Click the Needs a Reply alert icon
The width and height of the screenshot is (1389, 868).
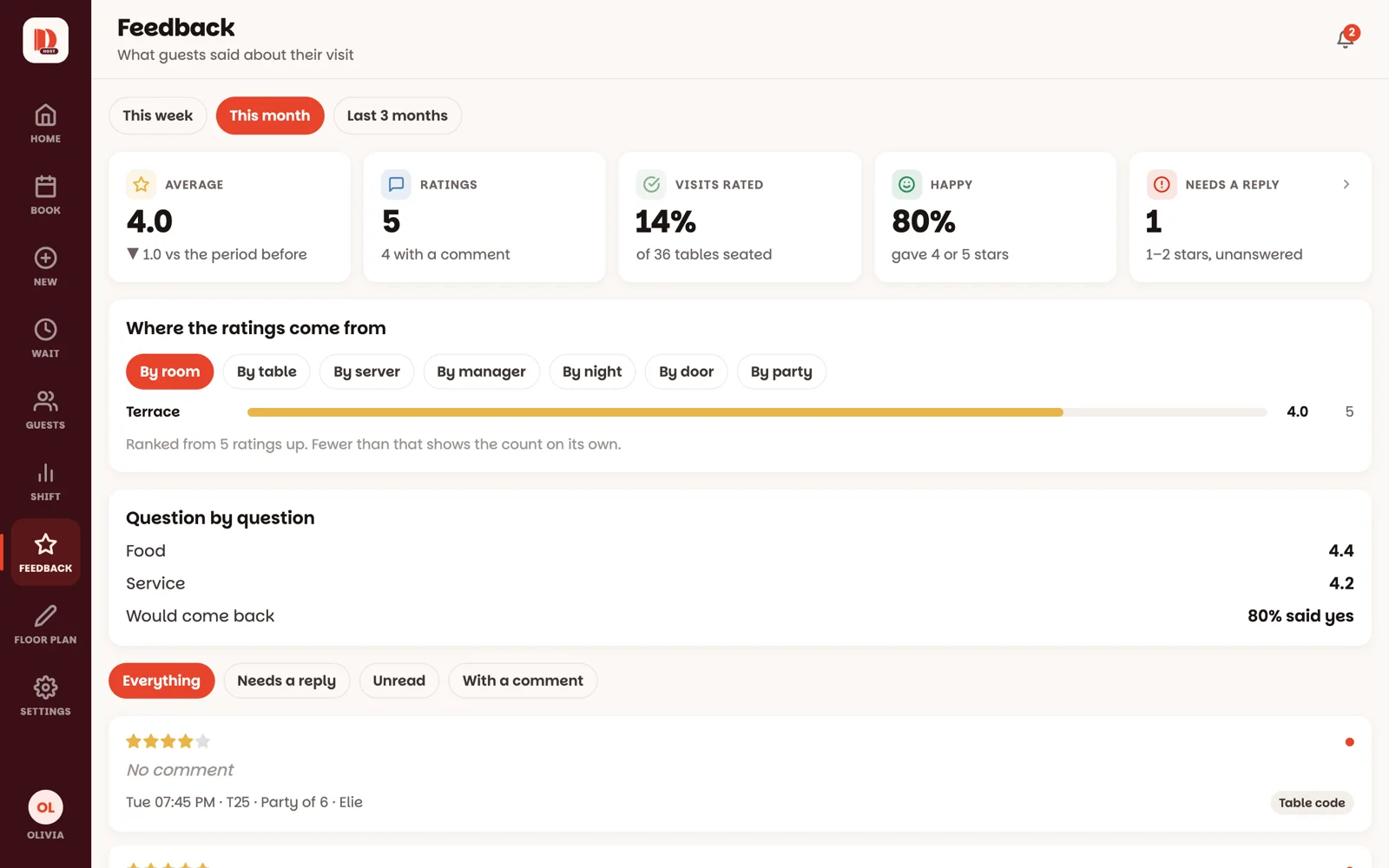pos(1162,184)
